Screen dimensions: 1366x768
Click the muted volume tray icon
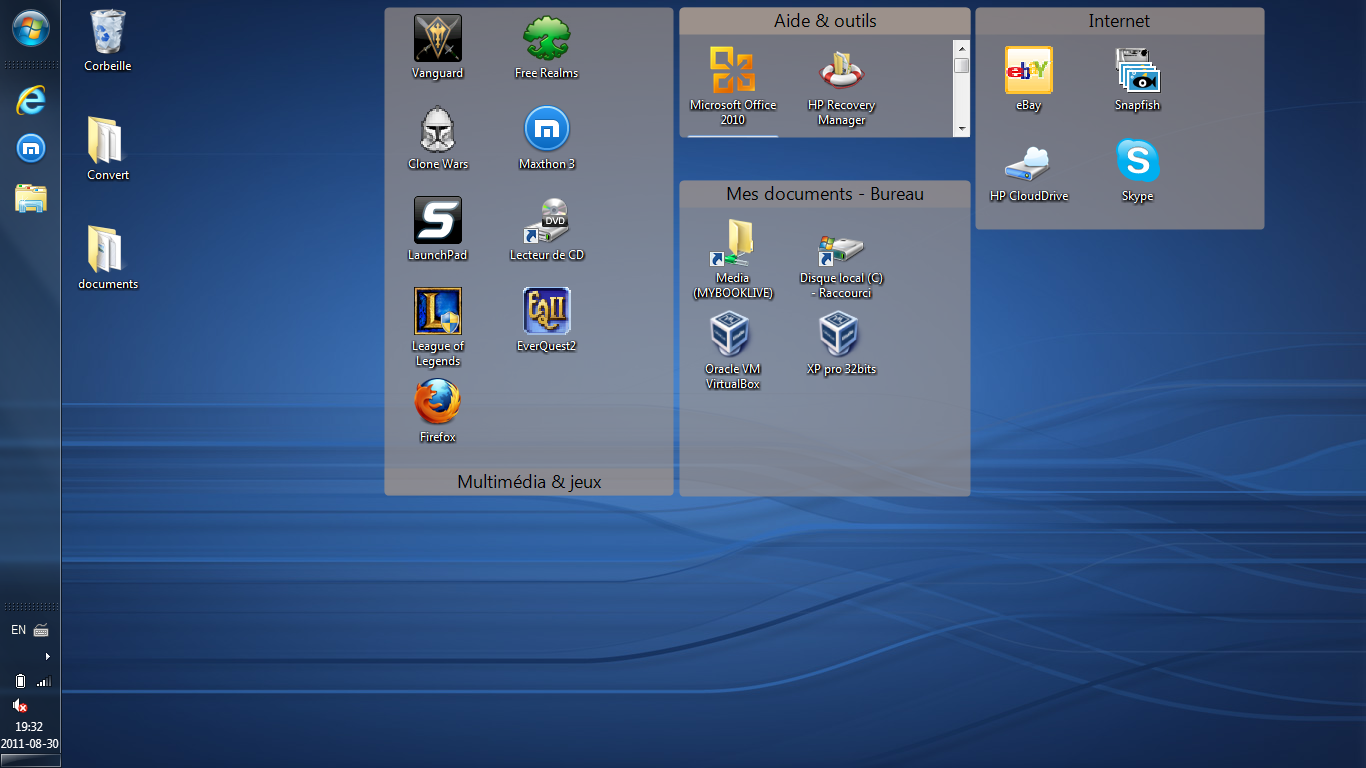pos(20,705)
